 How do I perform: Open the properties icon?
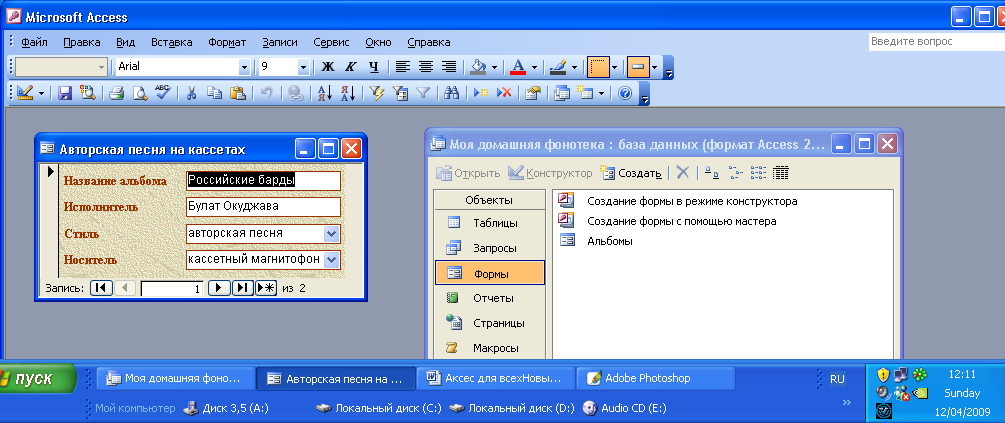click(x=533, y=94)
